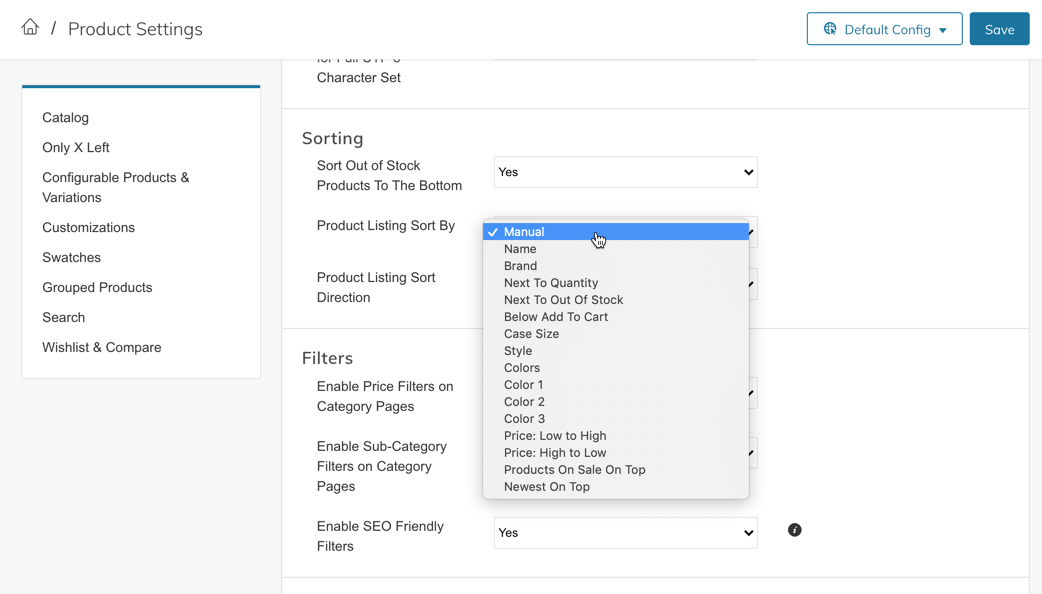The height and width of the screenshot is (594, 1042).
Task: Open the Default Config scope dropdown
Action: point(884,29)
